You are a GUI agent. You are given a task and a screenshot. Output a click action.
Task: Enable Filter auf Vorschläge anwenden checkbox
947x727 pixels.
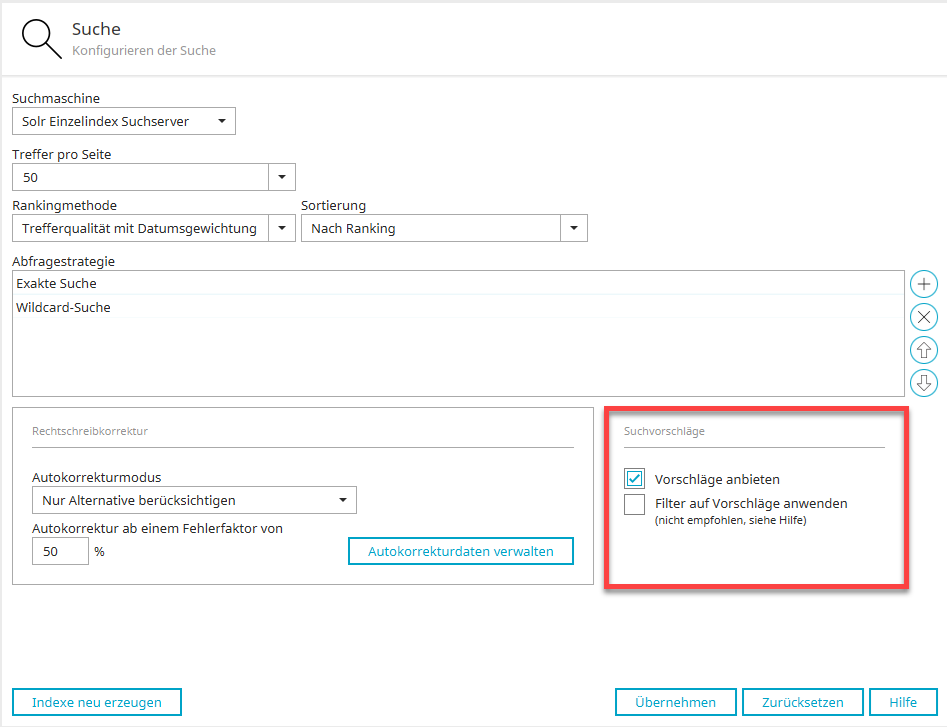click(634, 504)
